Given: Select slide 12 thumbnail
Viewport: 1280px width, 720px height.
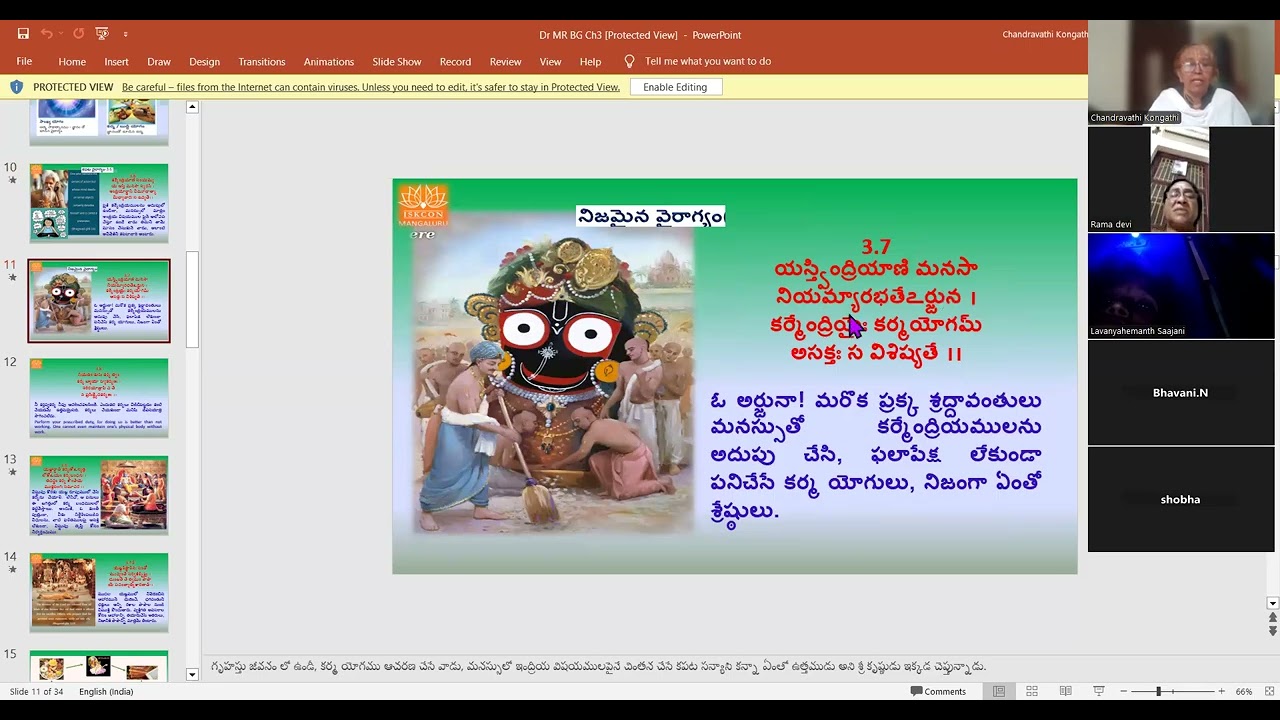Looking at the screenshot, I should [99, 397].
